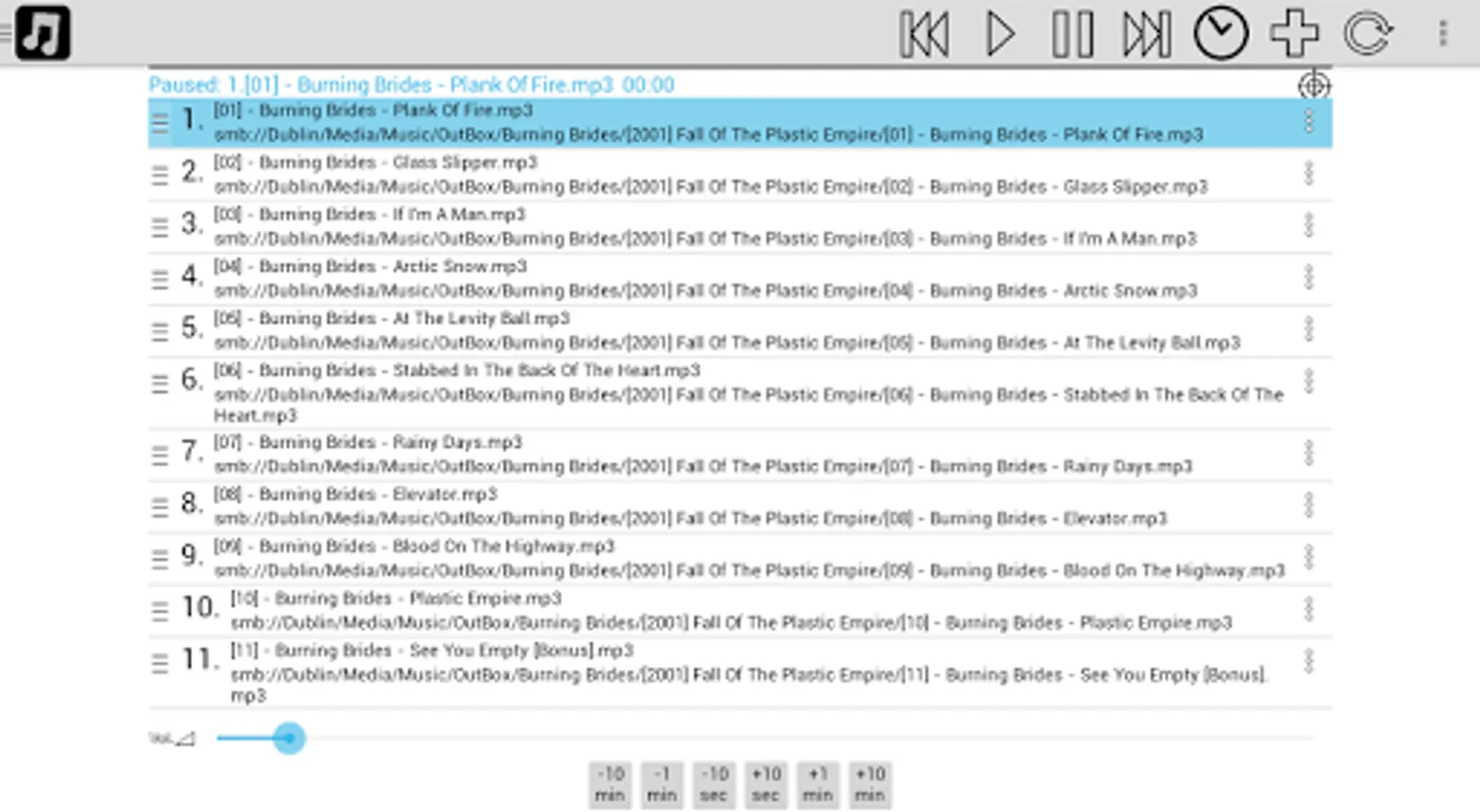Rewind 1 minute with -1 min button

tap(661, 785)
